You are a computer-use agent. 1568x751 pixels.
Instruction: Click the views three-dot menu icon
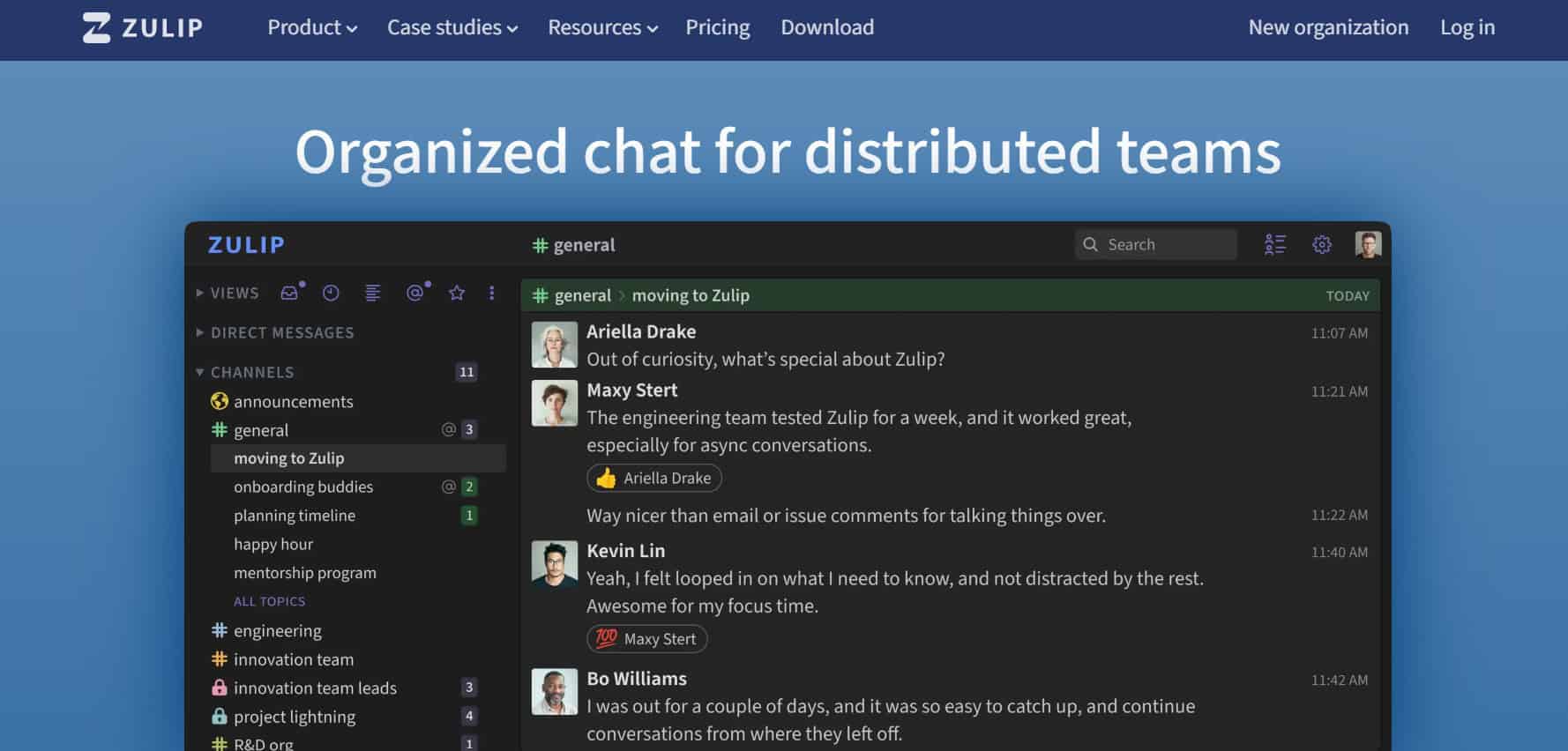click(491, 293)
